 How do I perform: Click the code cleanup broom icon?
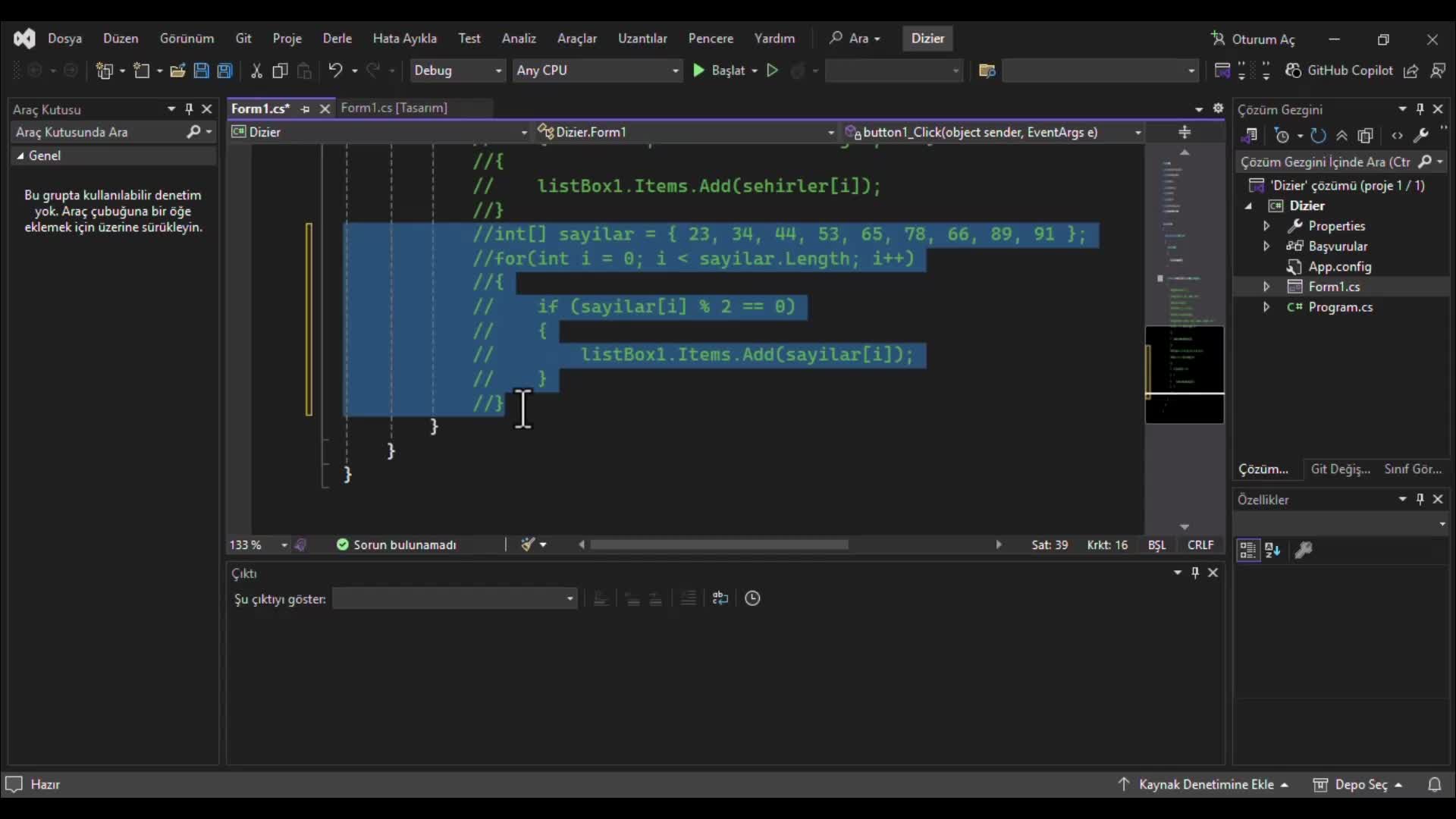528,544
